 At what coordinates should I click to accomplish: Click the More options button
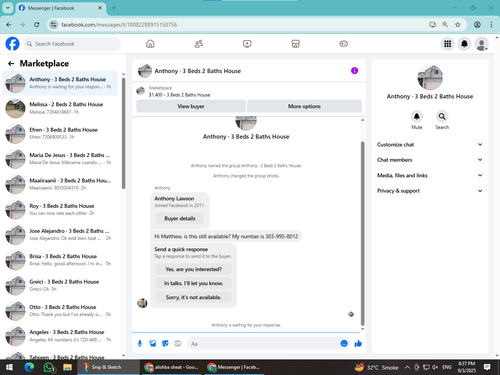pos(304,106)
